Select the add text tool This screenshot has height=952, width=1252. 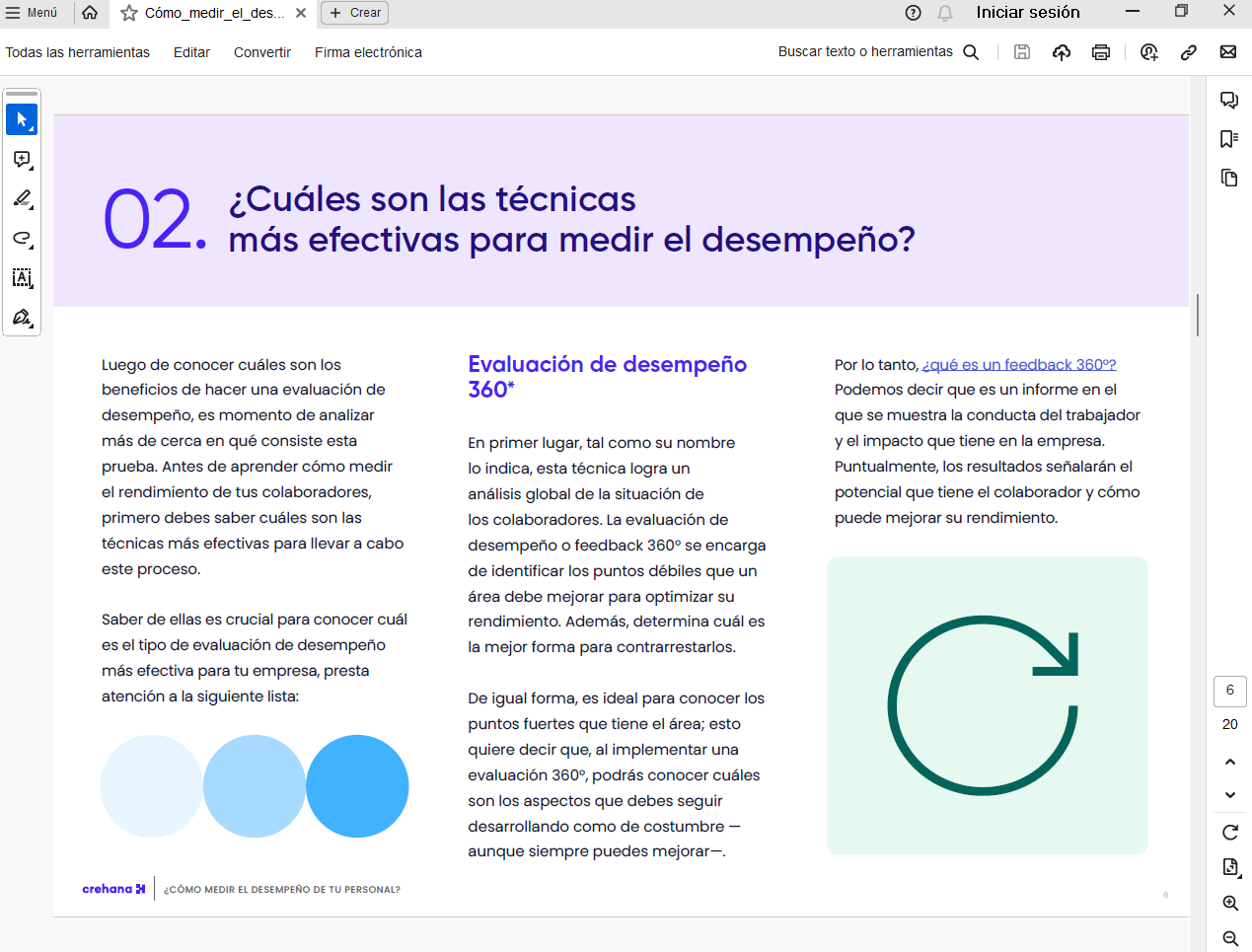(21, 277)
